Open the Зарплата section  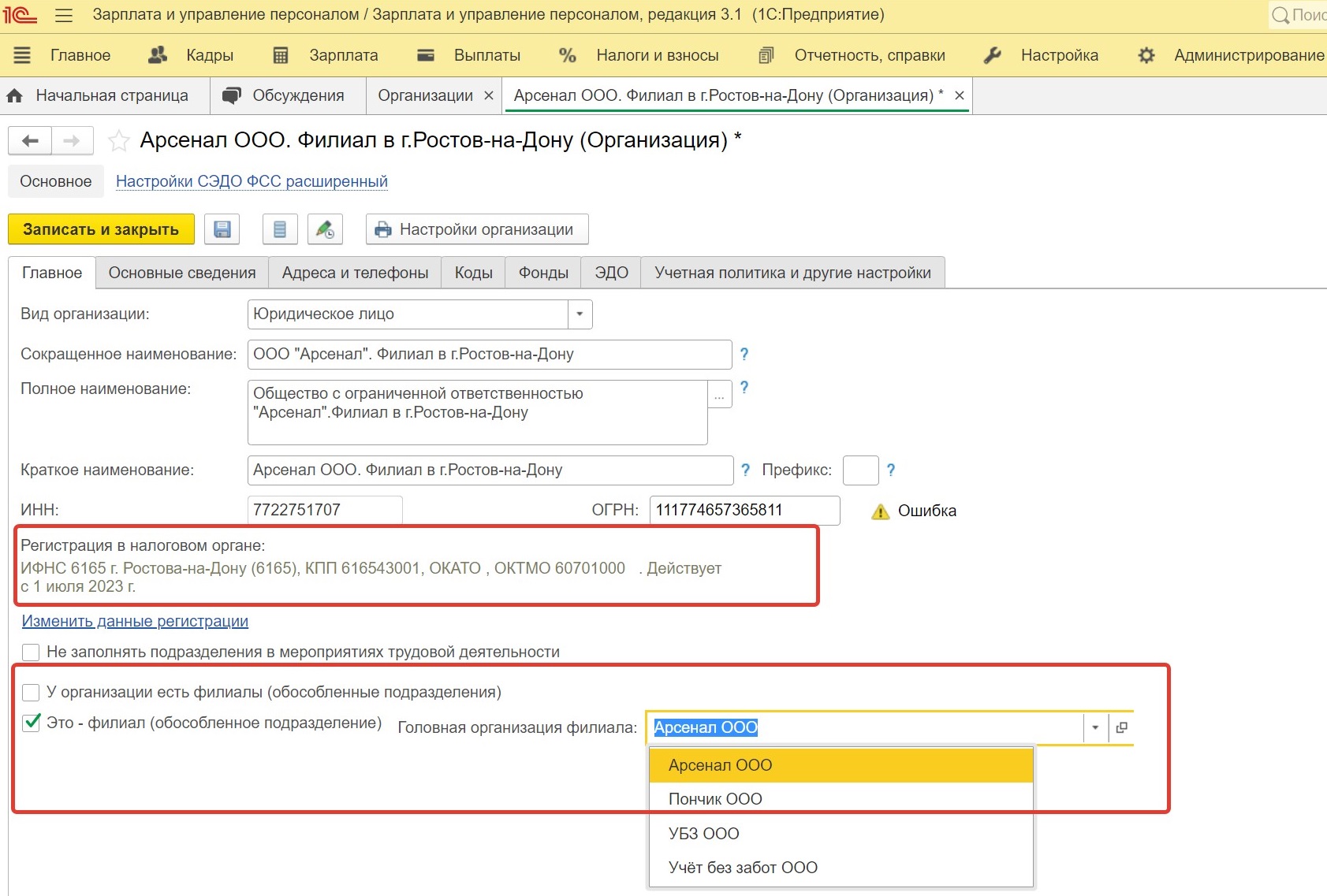[325, 55]
